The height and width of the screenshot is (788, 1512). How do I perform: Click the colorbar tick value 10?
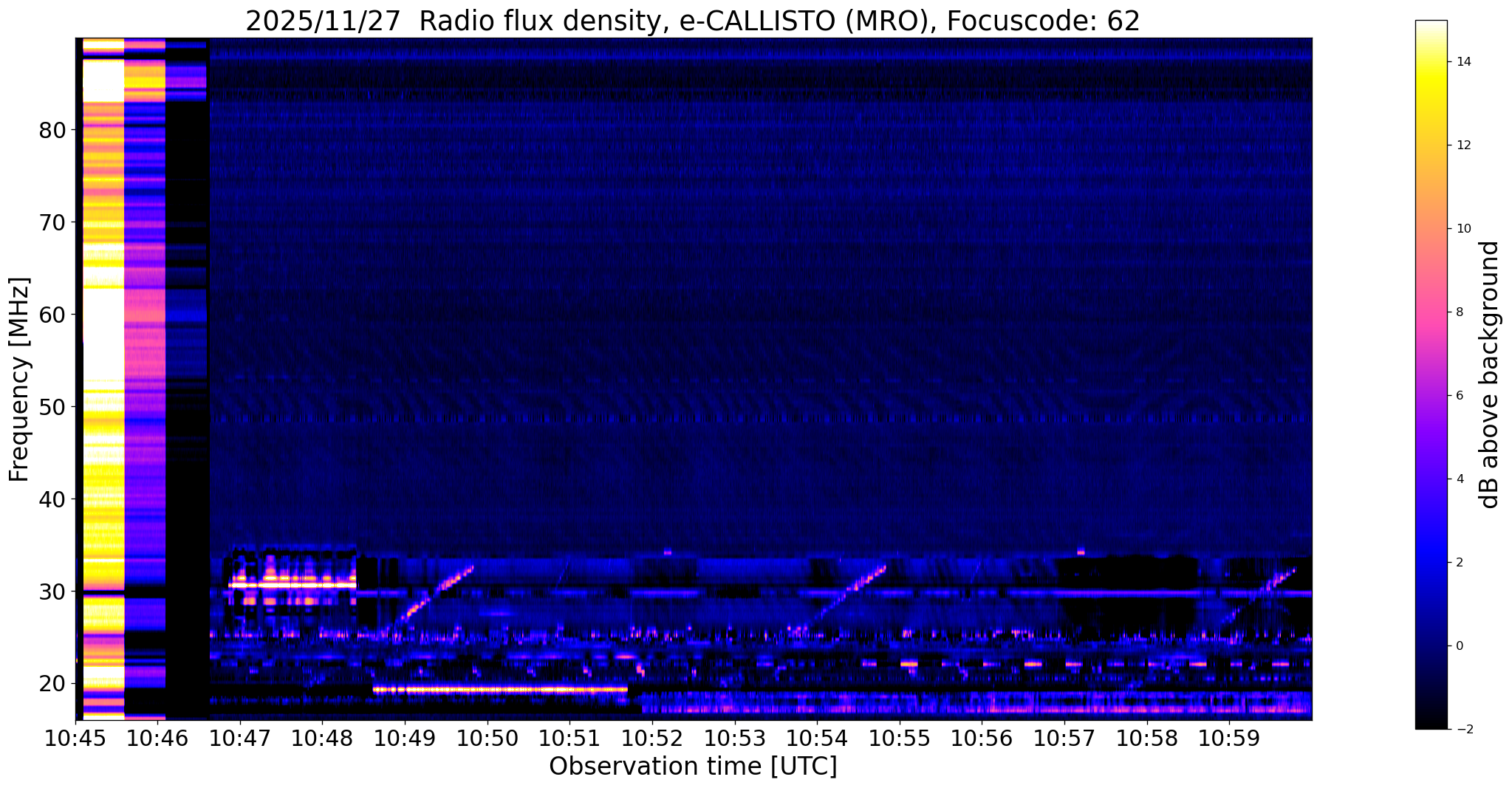coord(1463,229)
